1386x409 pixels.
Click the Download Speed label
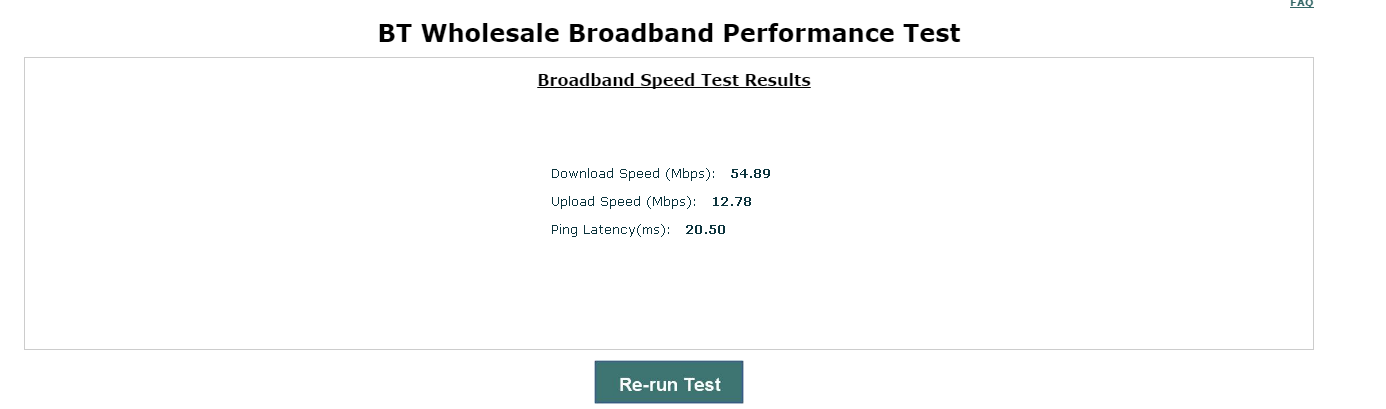click(632, 174)
